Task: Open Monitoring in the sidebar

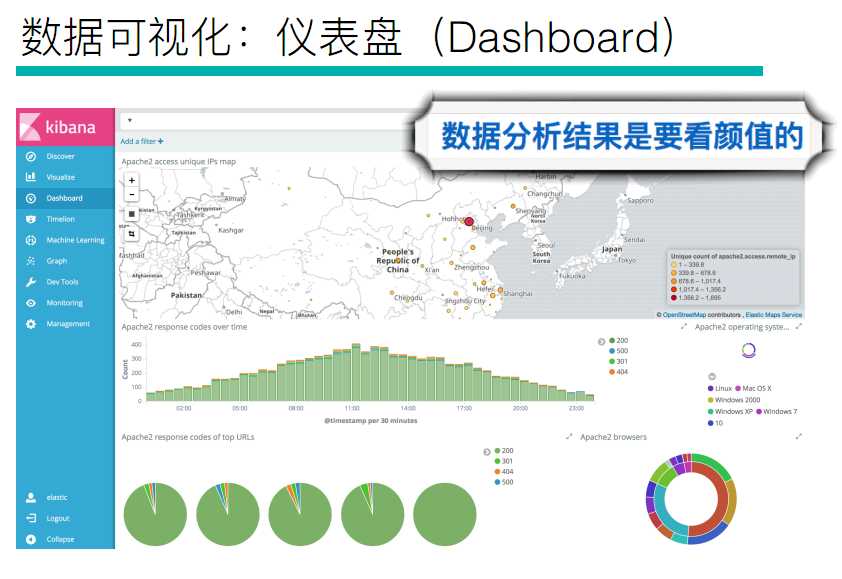Action: point(64,303)
